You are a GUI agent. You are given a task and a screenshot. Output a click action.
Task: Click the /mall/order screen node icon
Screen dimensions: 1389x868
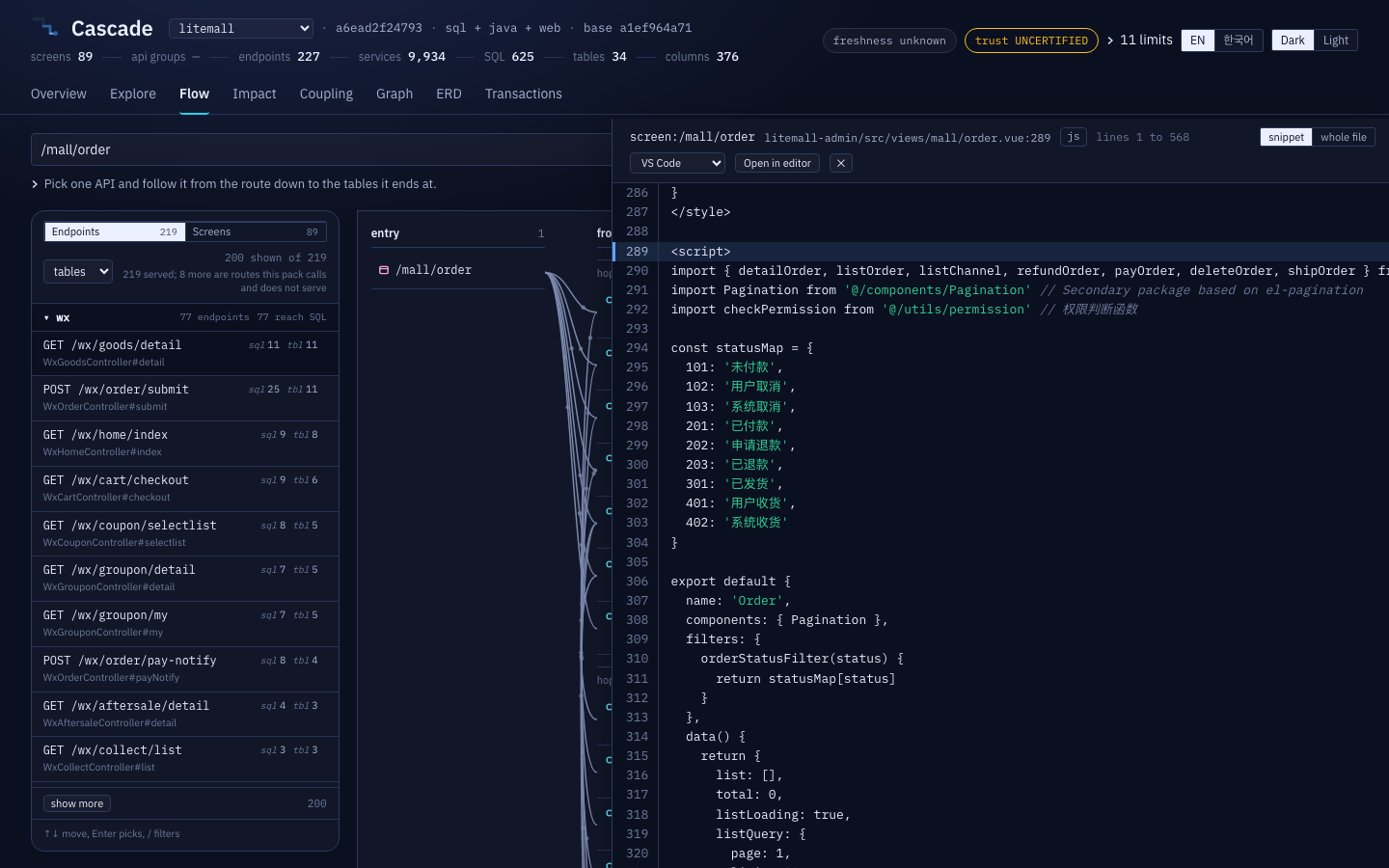point(383,270)
